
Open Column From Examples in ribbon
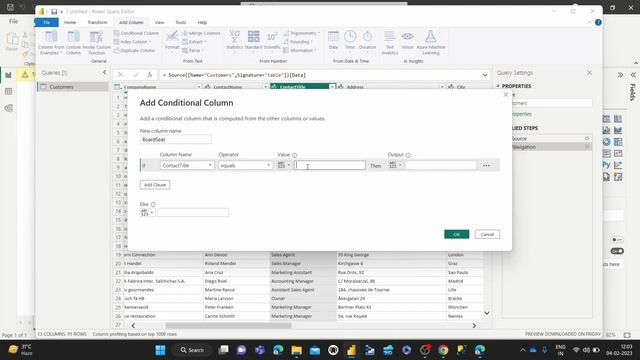[x=51, y=42]
